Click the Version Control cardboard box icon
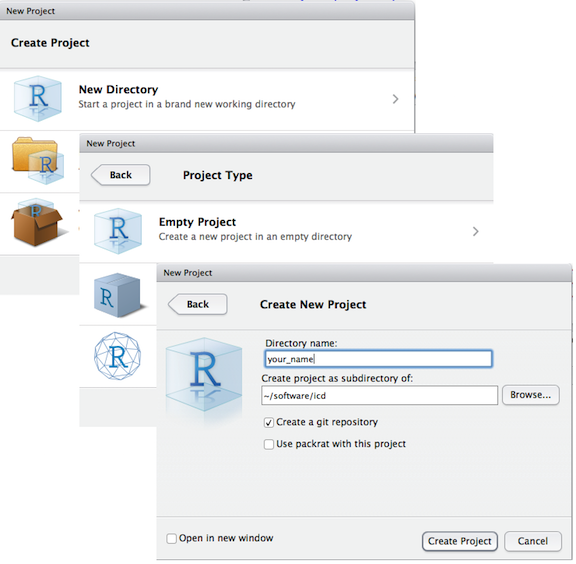The width and height of the screenshot is (576, 564). coord(39,222)
